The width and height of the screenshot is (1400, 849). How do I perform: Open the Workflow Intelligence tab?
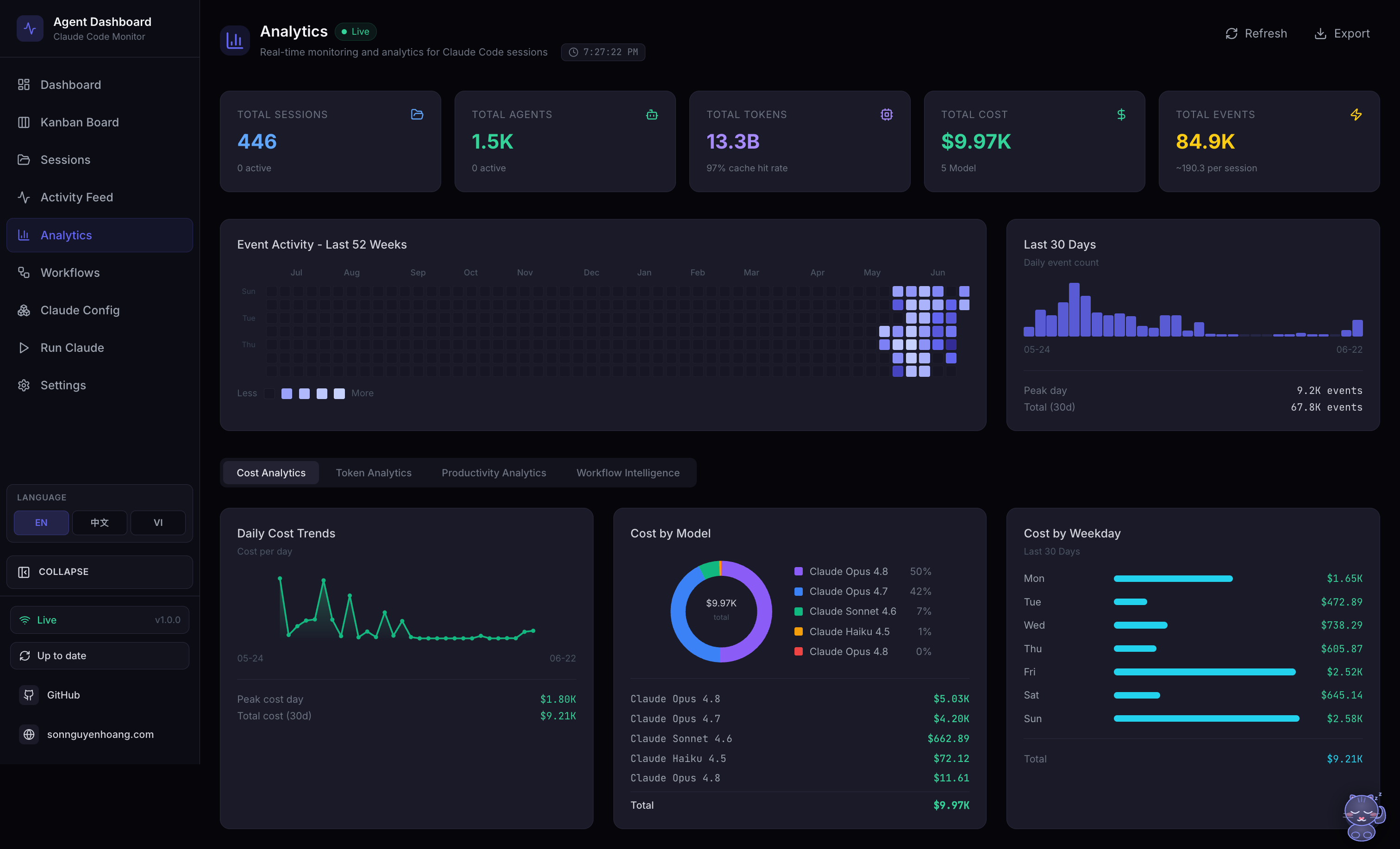628,473
